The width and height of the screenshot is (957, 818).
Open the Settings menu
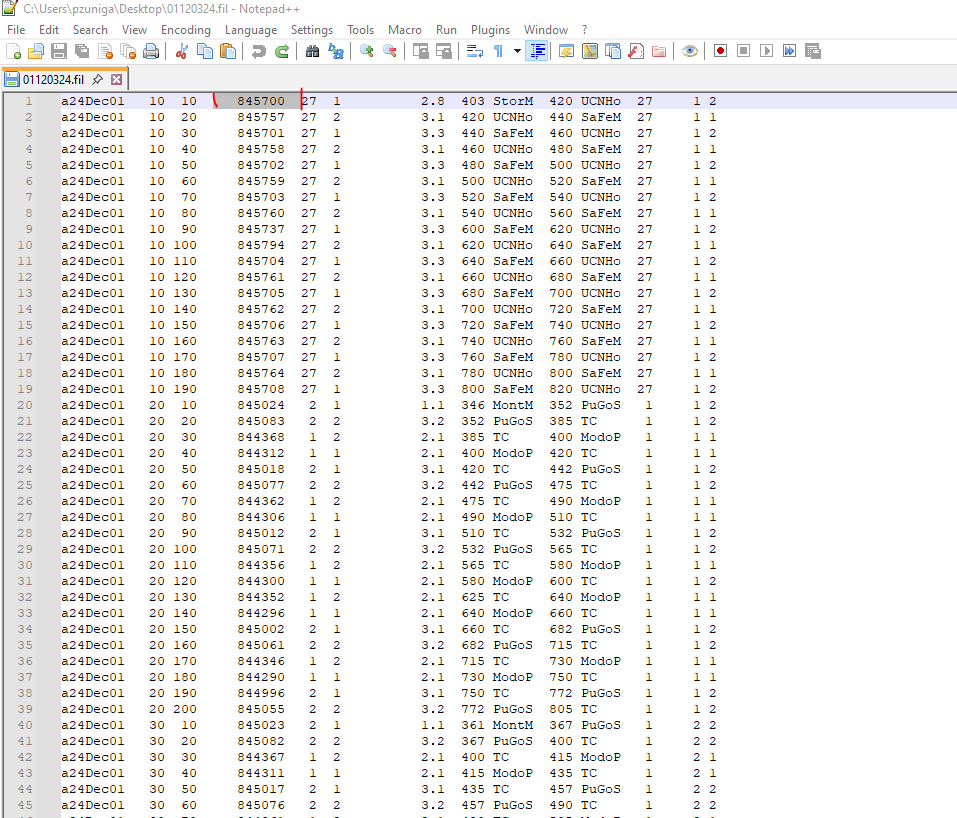312,30
